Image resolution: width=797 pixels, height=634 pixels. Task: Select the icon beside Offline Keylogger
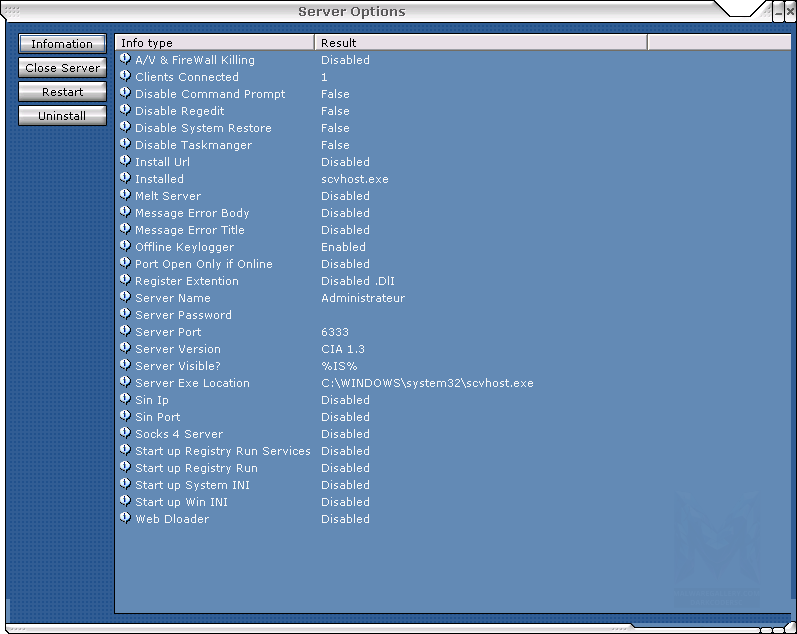point(125,246)
